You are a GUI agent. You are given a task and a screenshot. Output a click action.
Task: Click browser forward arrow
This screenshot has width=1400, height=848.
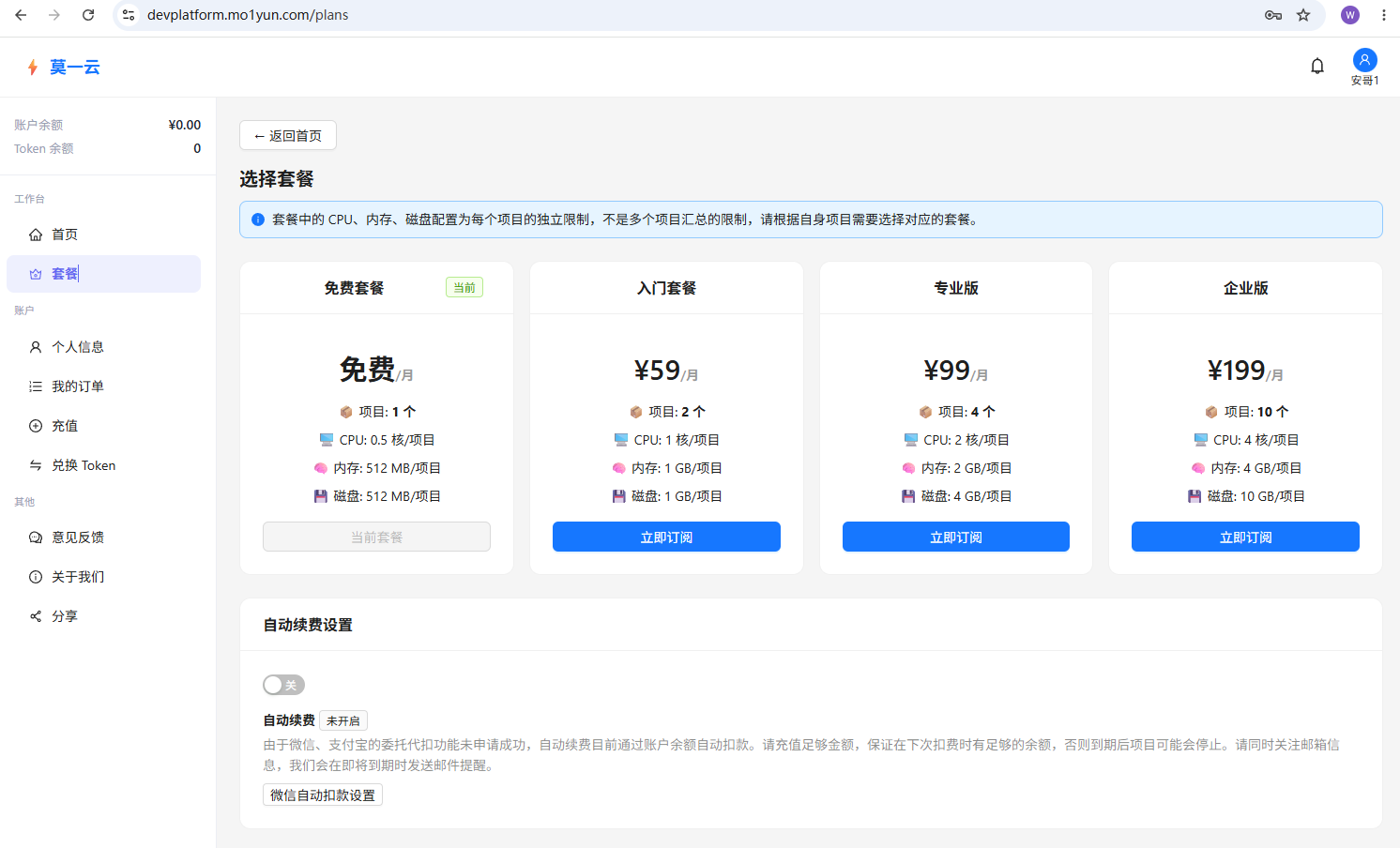click(54, 15)
